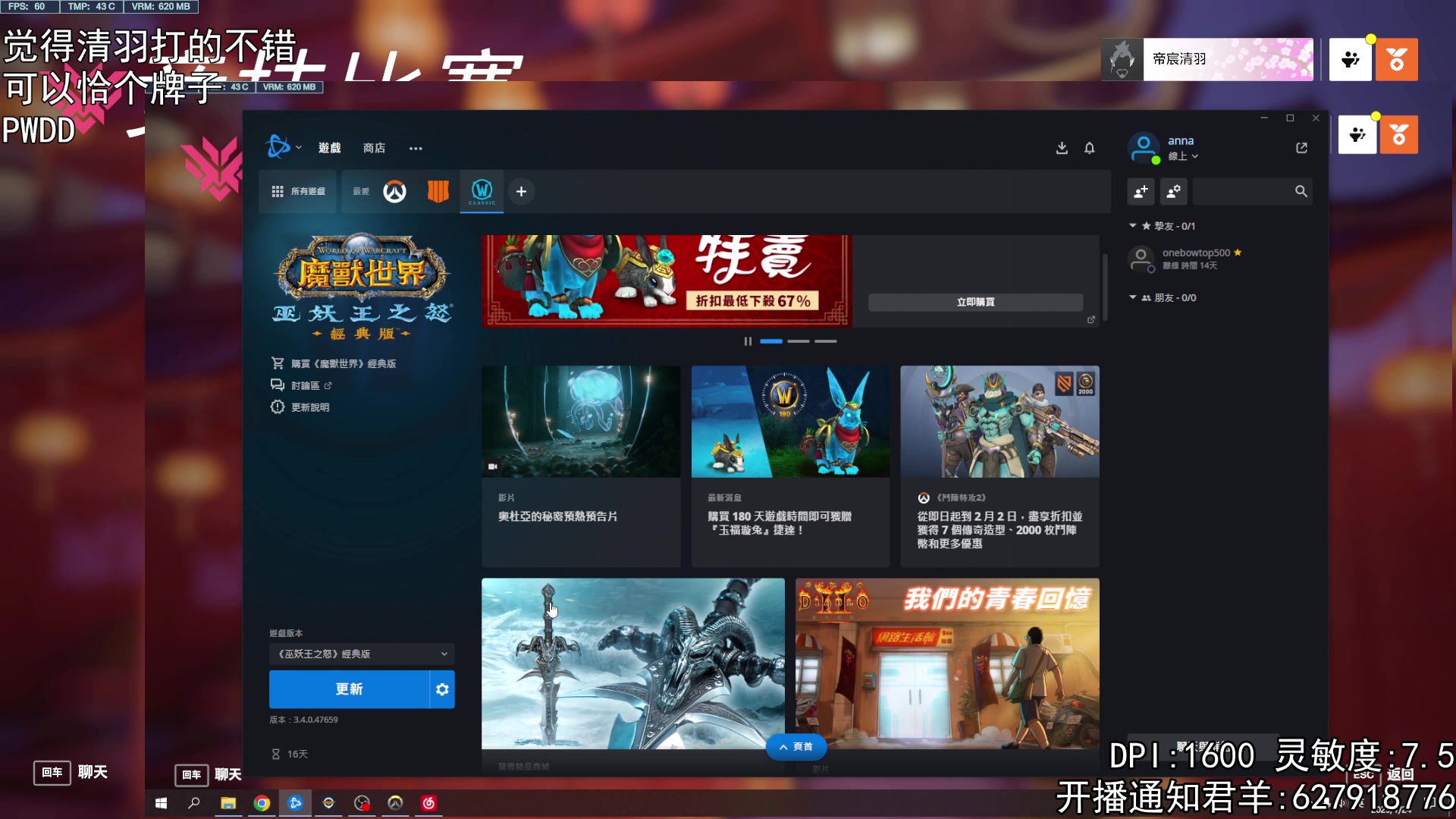Jump to the second carousel slide indicator
The width and height of the screenshot is (1456, 819).
[x=798, y=341]
